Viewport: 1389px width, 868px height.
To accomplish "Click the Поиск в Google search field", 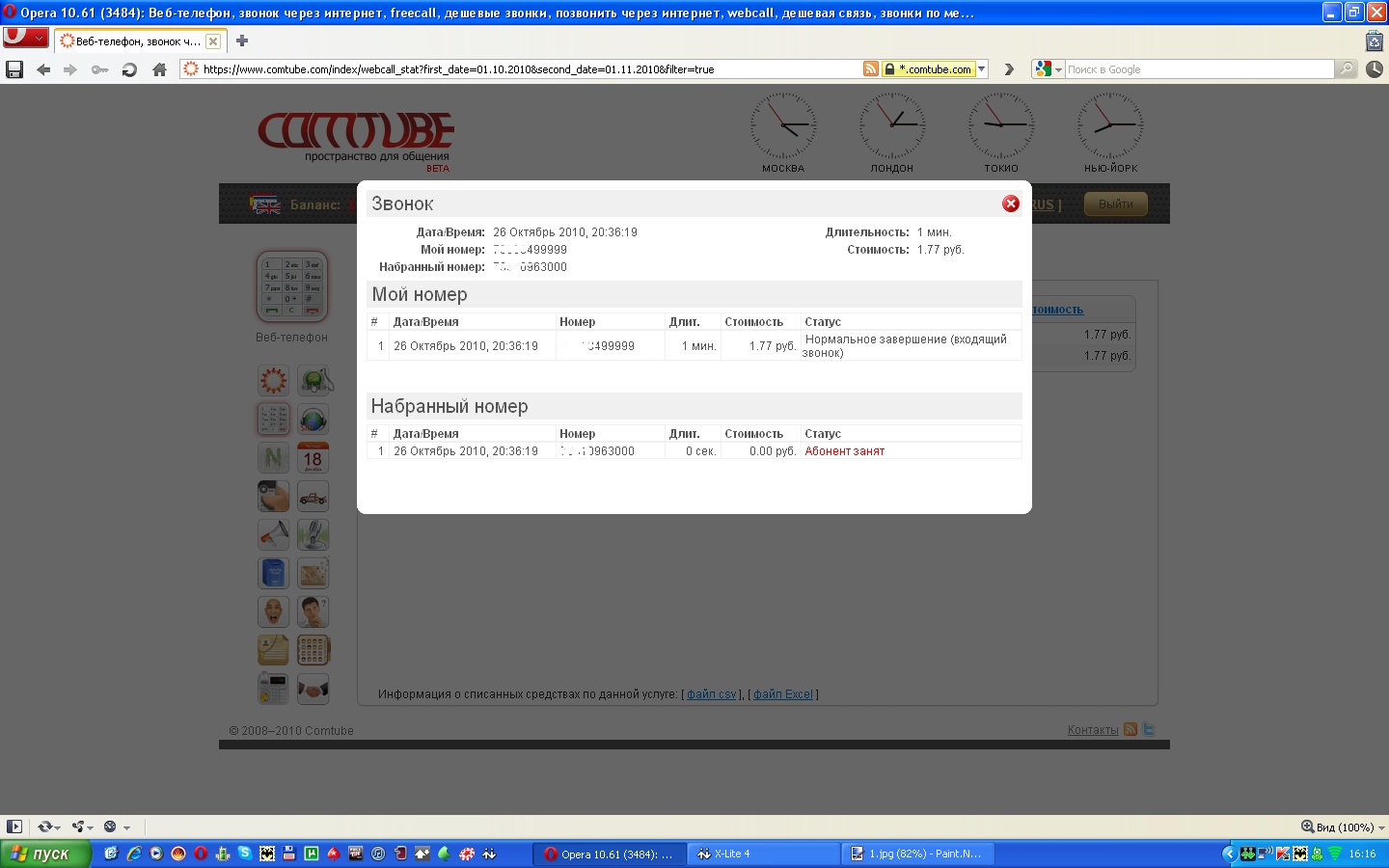I will point(1199,69).
